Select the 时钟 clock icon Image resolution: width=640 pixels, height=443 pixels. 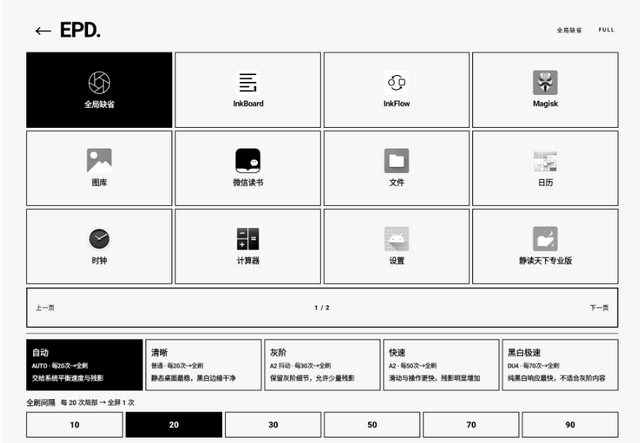pos(99,239)
